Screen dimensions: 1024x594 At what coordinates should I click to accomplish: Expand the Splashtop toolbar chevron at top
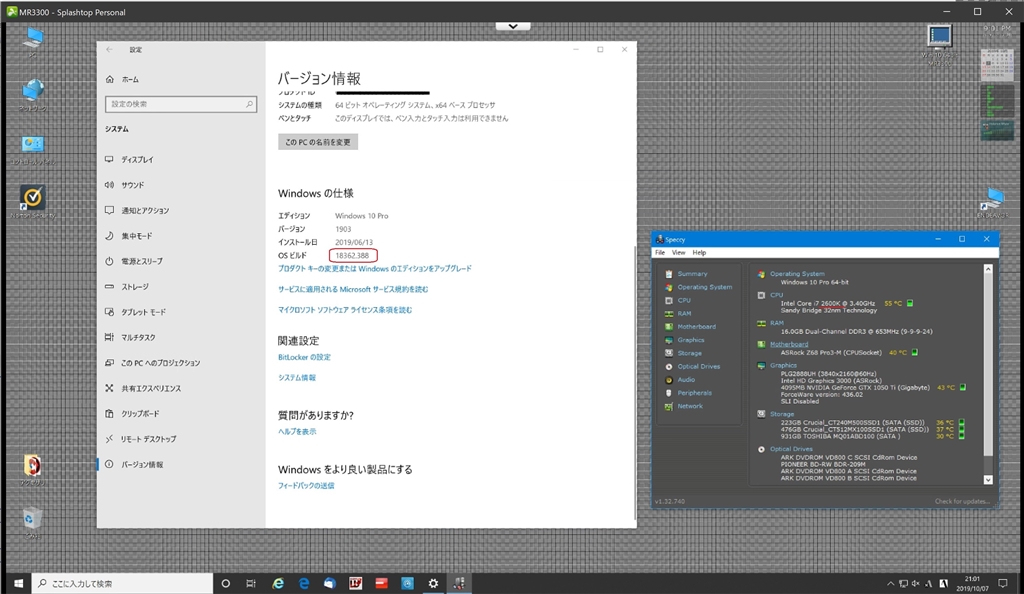(513, 26)
